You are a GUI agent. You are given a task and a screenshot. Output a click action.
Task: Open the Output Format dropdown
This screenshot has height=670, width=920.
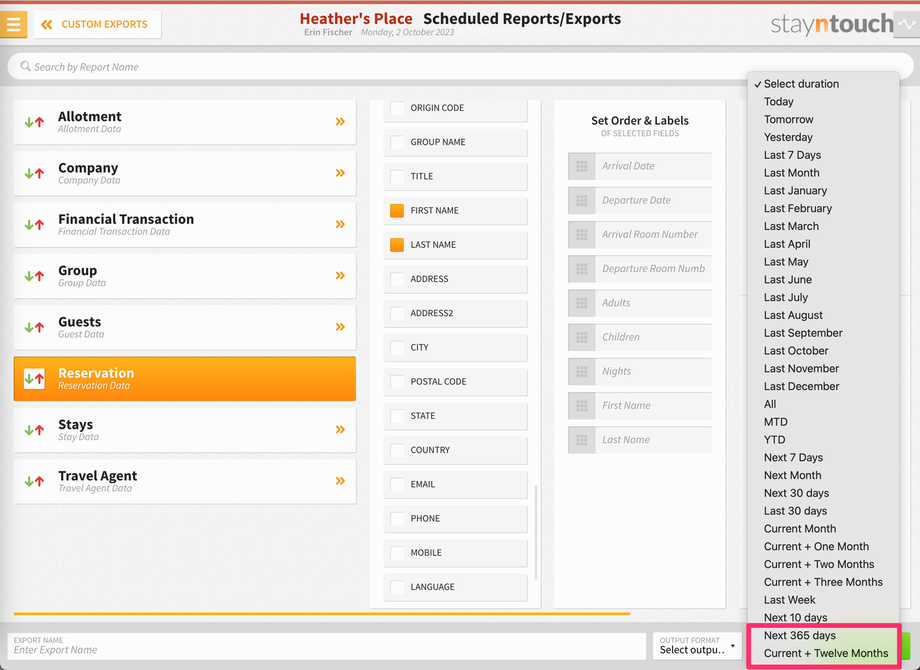pos(697,646)
